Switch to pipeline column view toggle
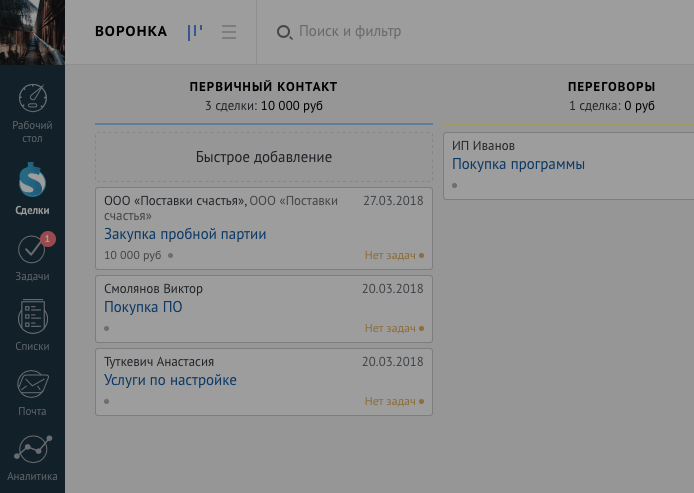The height and width of the screenshot is (493, 694). tap(195, 32)
